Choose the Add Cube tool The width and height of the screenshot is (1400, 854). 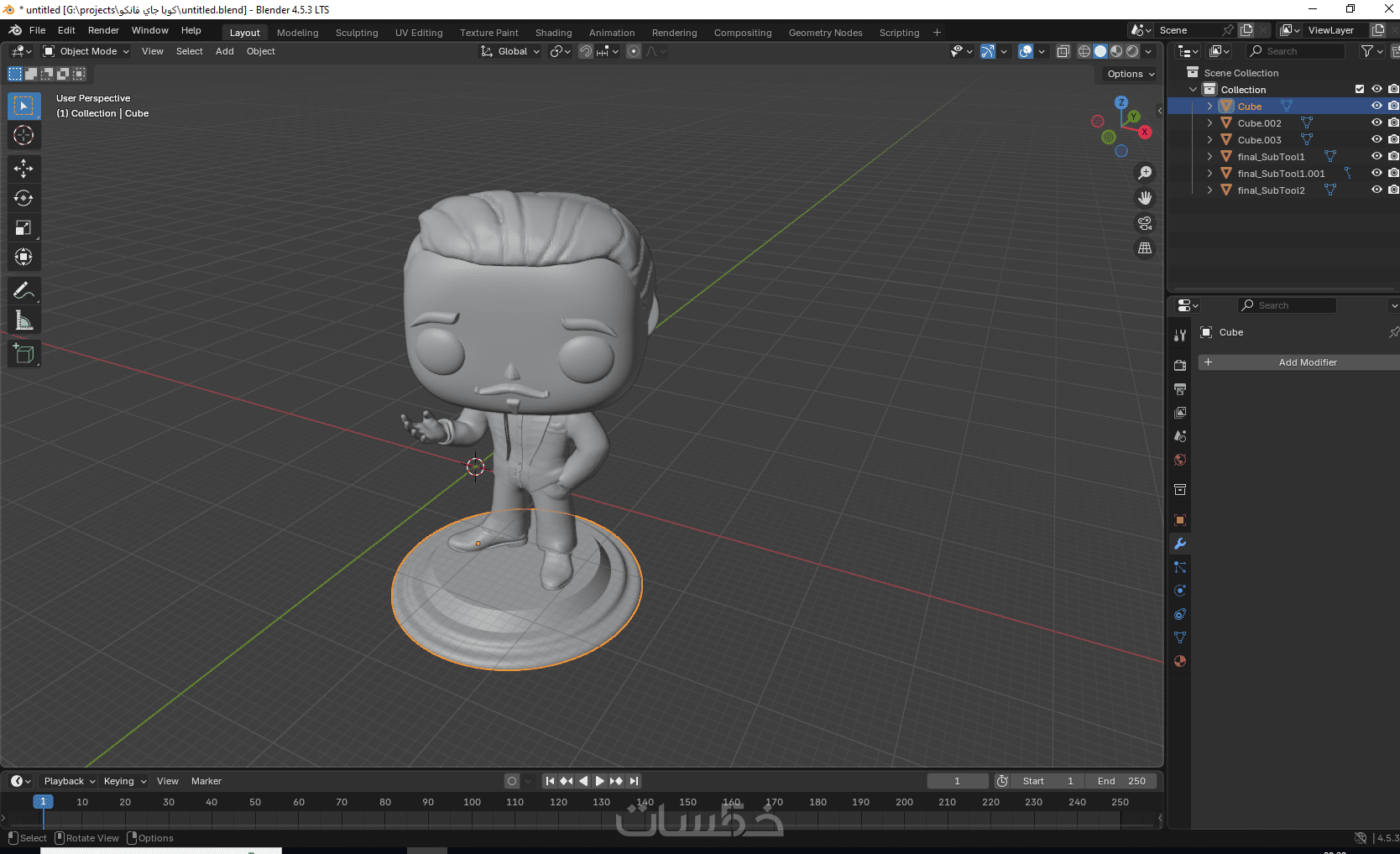click(x=24, y=354)
